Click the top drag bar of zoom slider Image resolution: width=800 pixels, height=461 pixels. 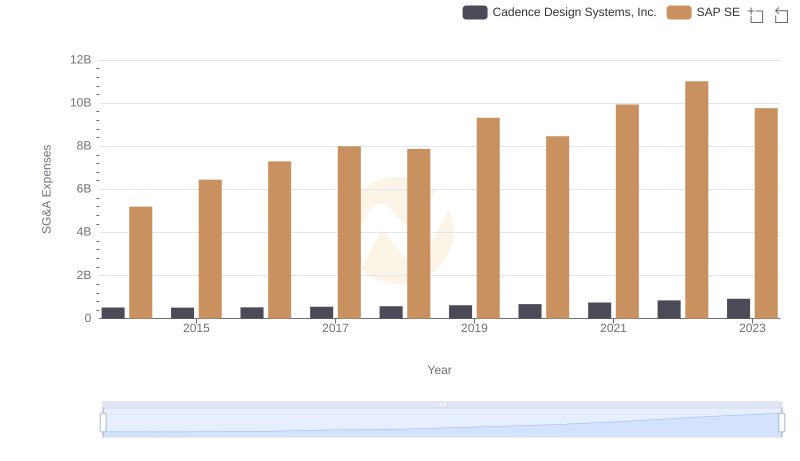pos(442,404)
